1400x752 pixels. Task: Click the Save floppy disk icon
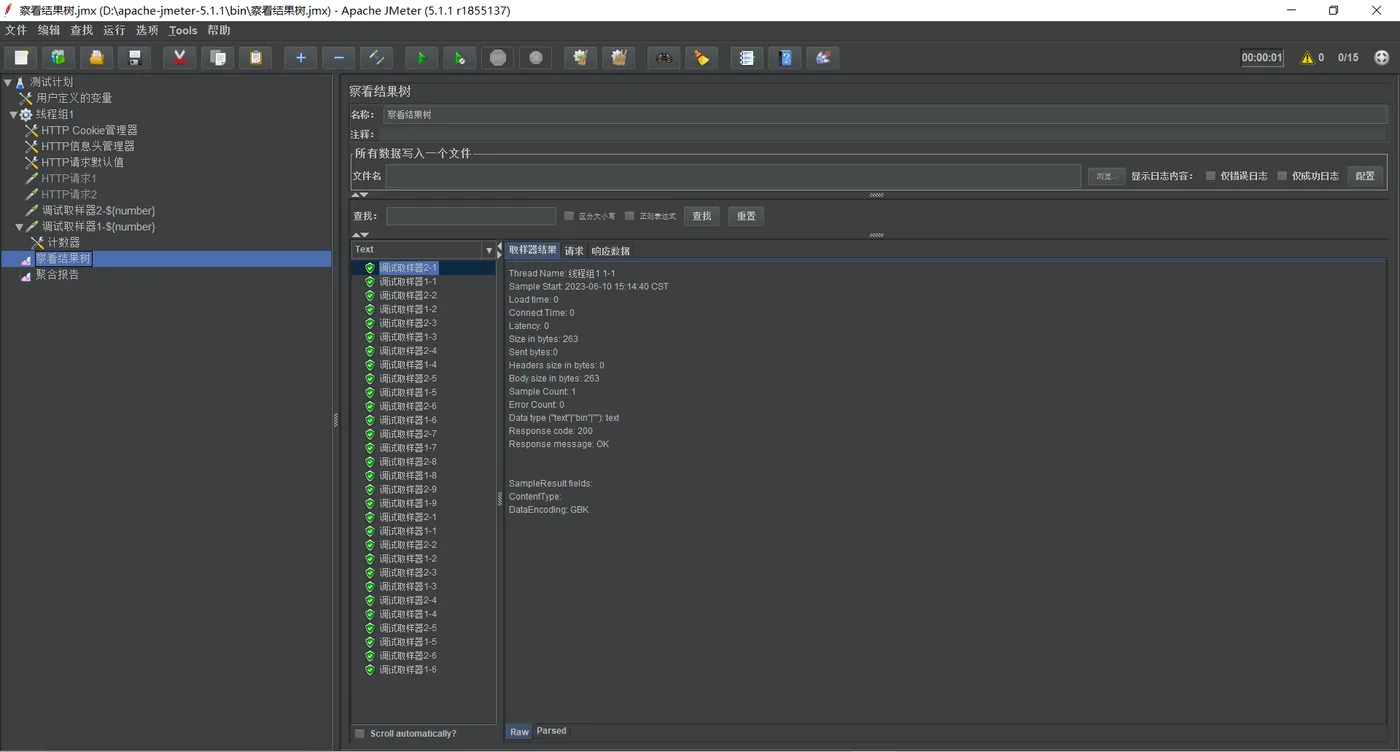[x=134, y=58]
